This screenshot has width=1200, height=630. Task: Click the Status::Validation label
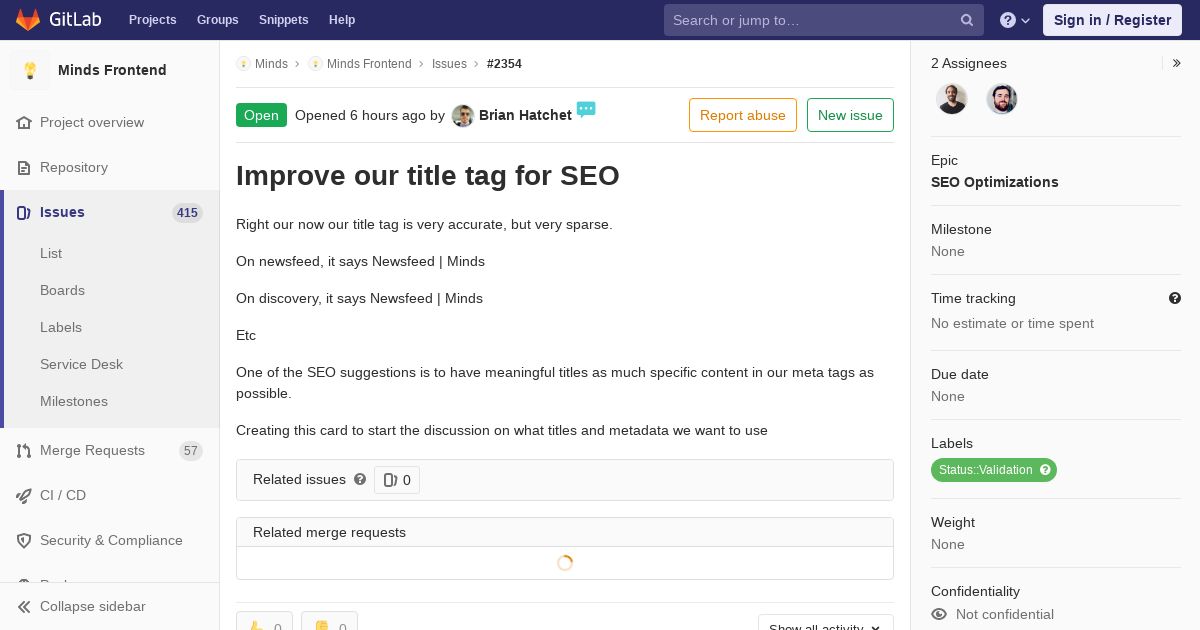click(985, 470)
